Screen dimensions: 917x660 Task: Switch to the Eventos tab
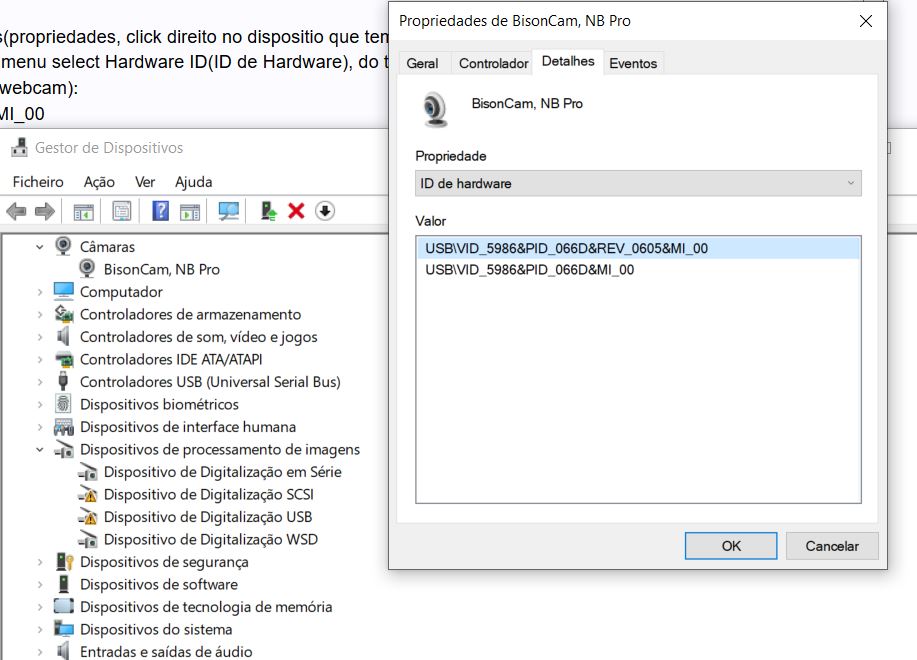[633, 63]
